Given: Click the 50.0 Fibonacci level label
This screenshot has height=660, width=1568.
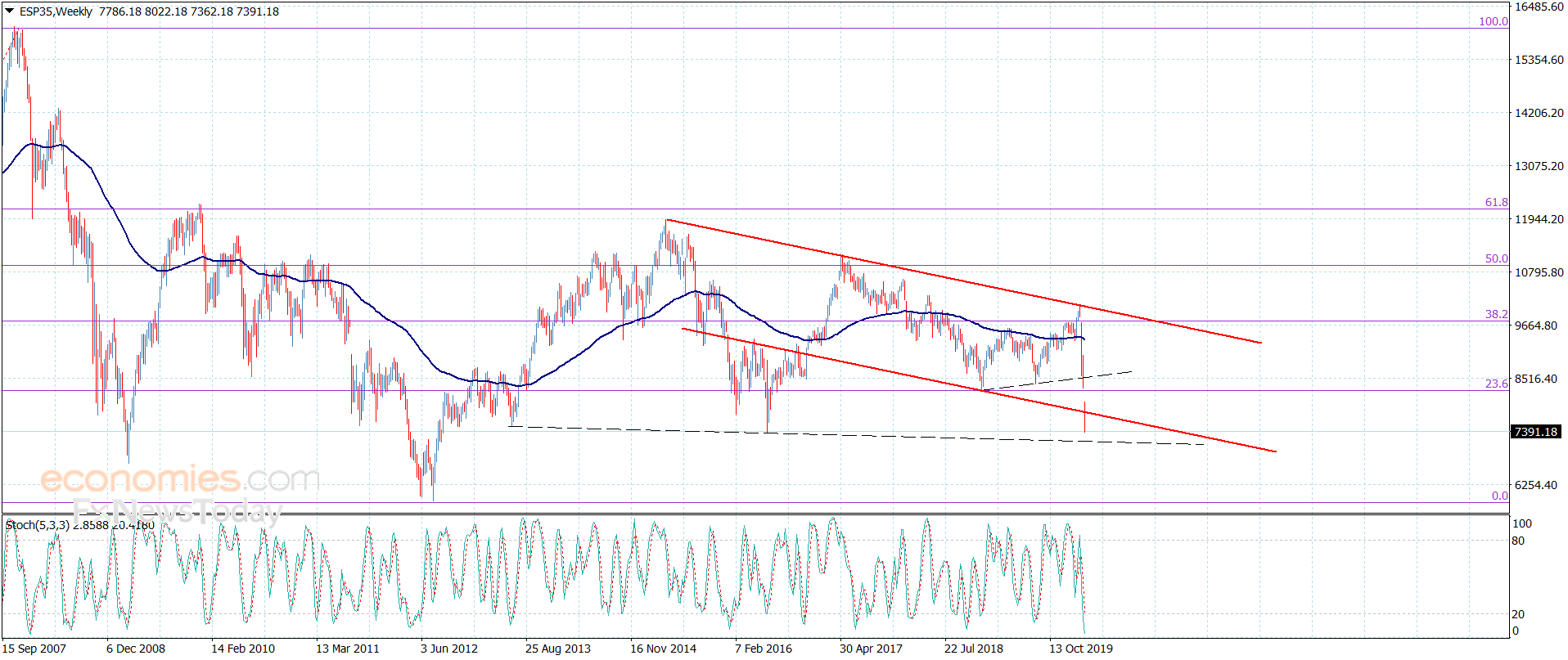Looking at the screenshot, I should click(1496, 258).
